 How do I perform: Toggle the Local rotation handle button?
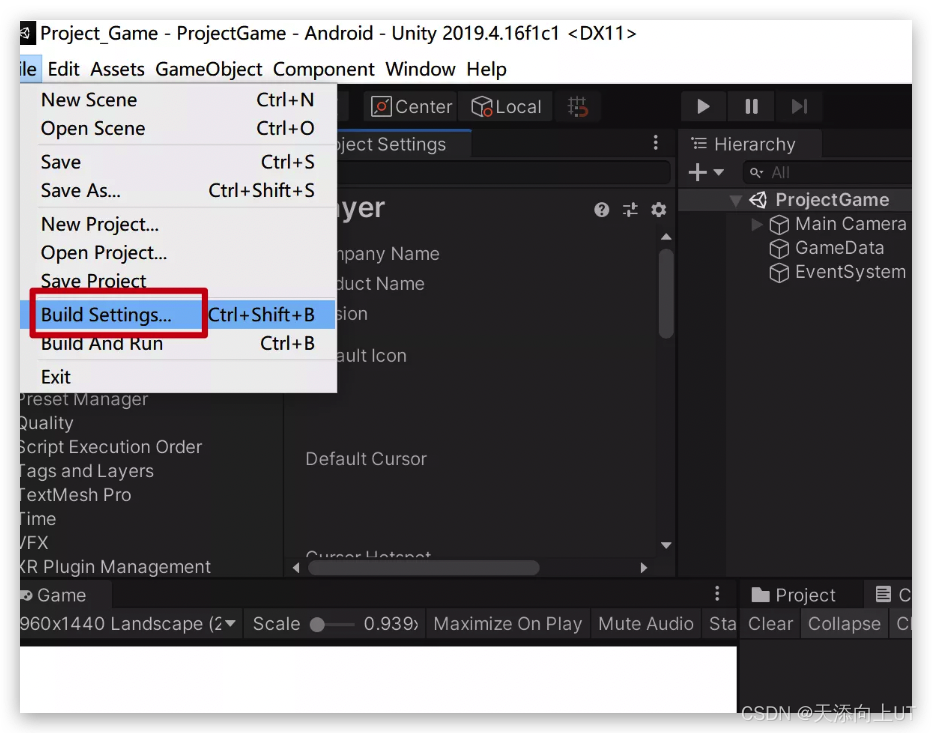click(506, 106)
